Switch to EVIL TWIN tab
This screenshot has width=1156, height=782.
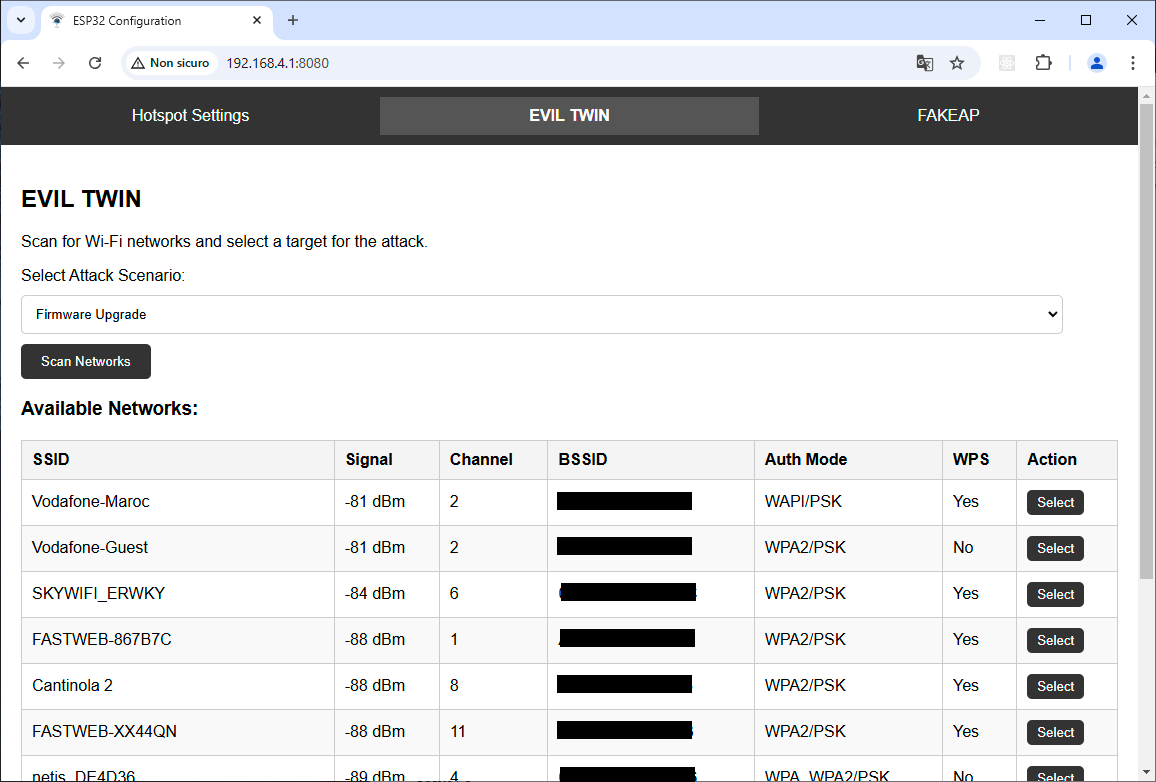click(x=569, y=116)
